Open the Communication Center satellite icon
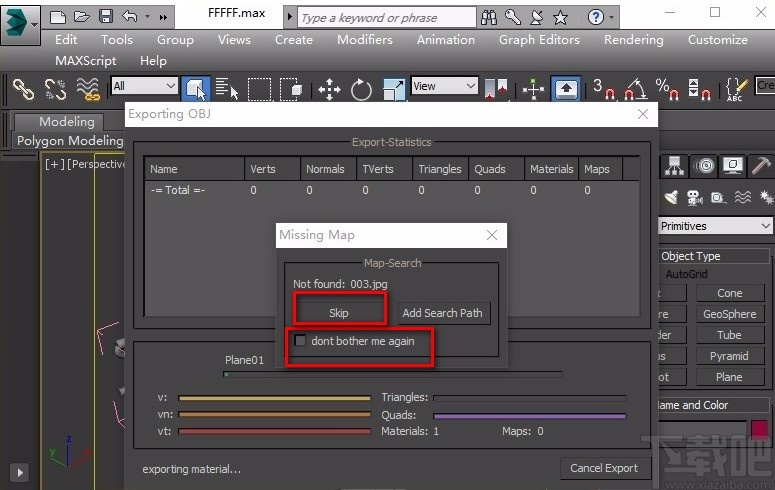Screen dimensions: 775x490 coord(537,18)
